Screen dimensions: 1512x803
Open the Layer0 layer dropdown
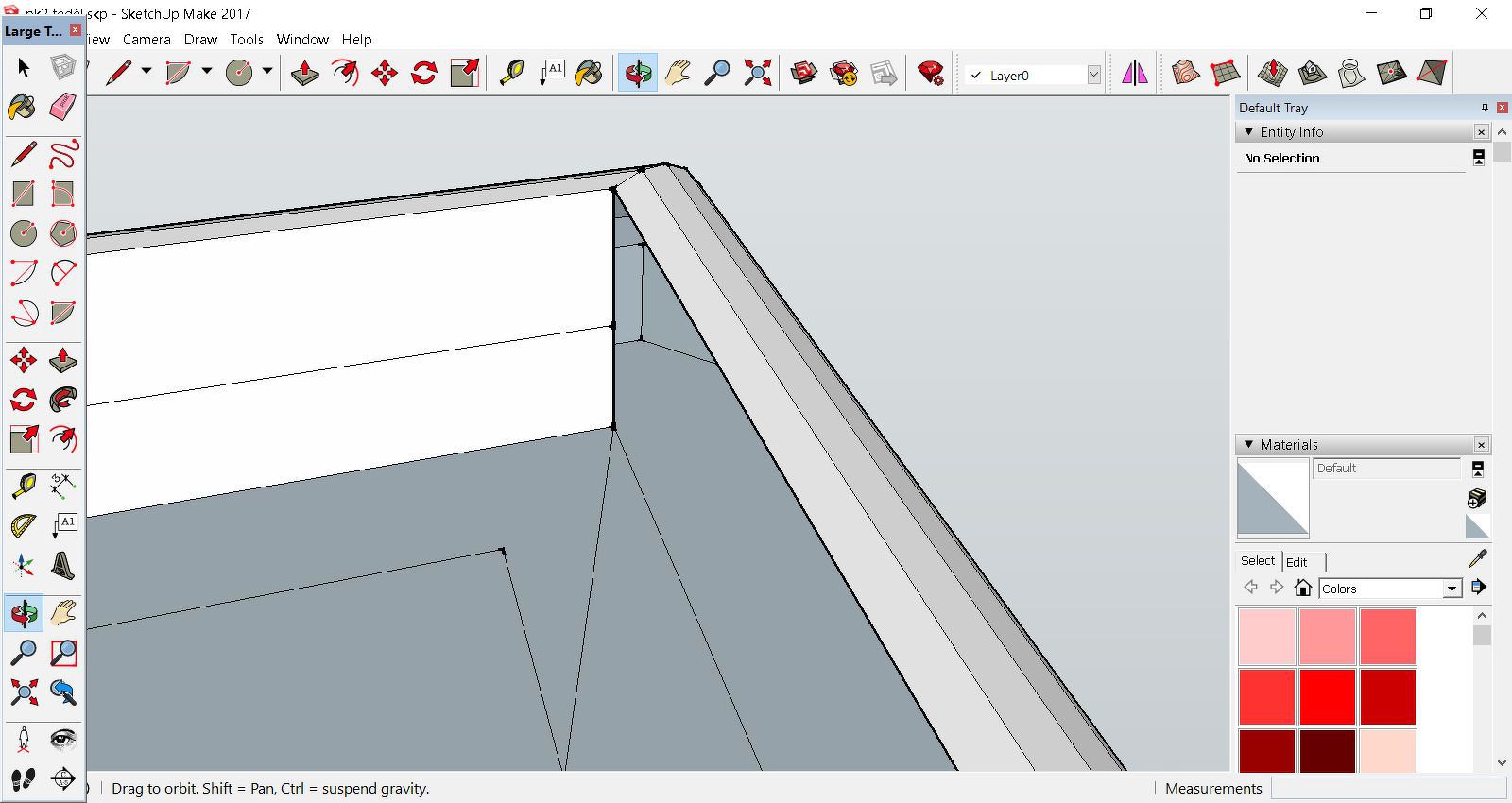tap(1094, 75)
